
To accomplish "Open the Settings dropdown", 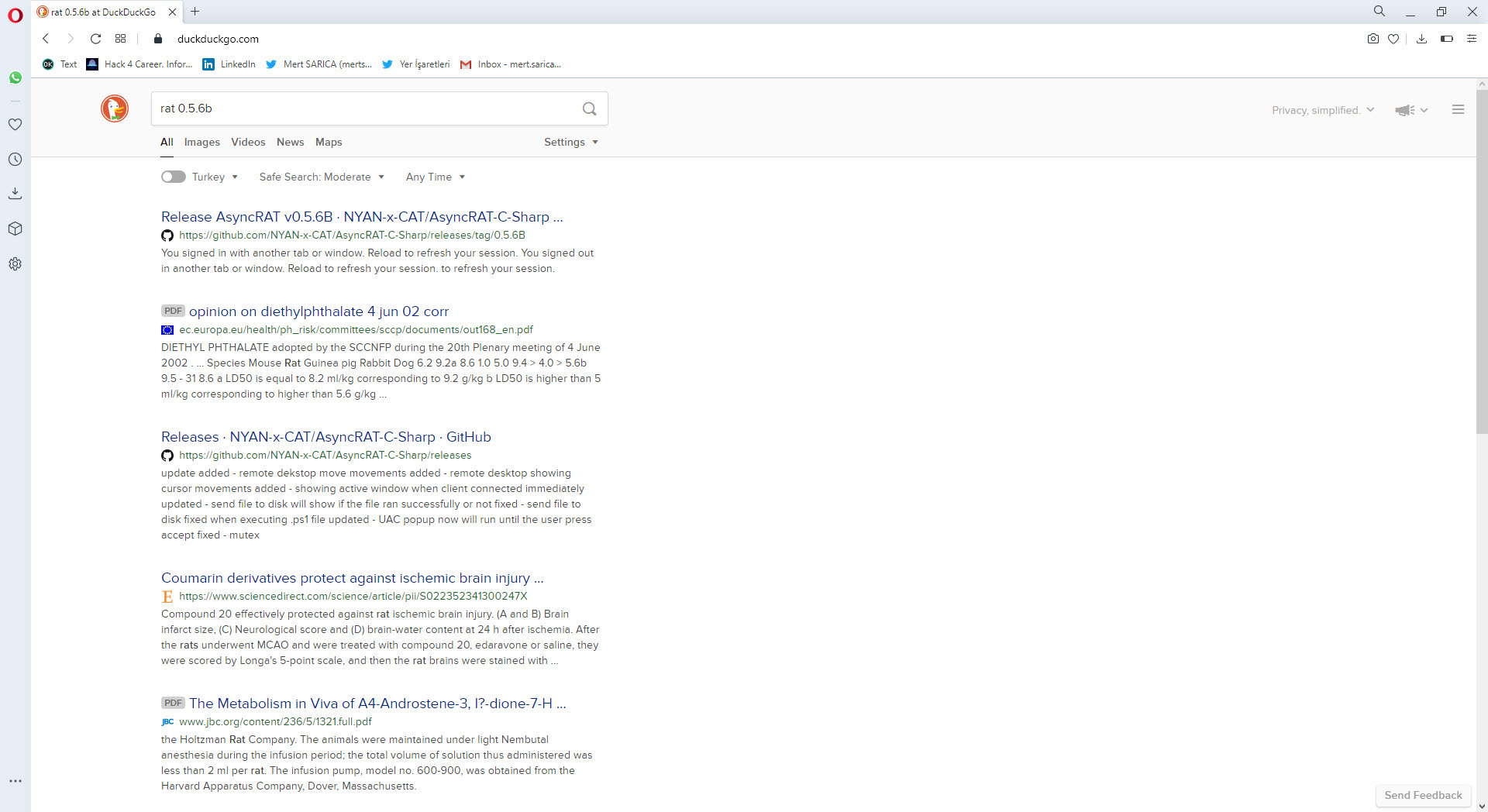I will pos(571,142).
